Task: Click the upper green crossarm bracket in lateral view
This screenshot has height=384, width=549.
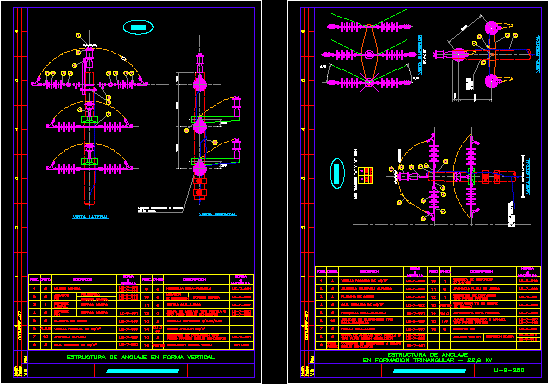Action: click(x=89, y=119)
